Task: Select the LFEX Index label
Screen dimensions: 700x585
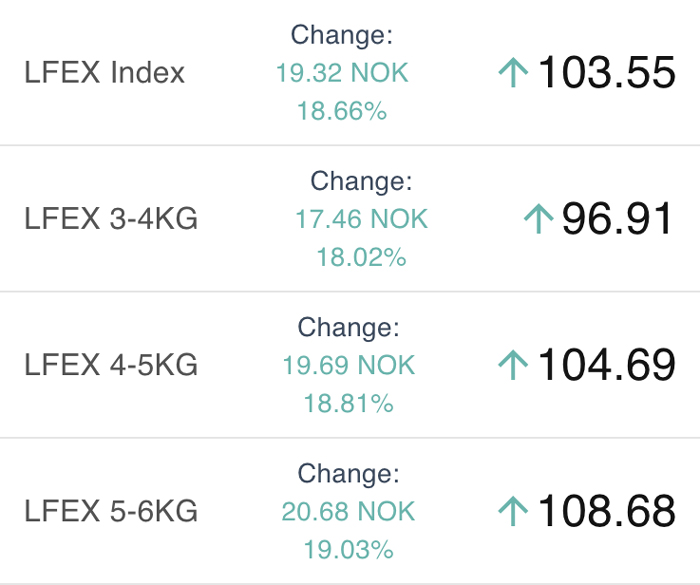Action: click(104, 72)
